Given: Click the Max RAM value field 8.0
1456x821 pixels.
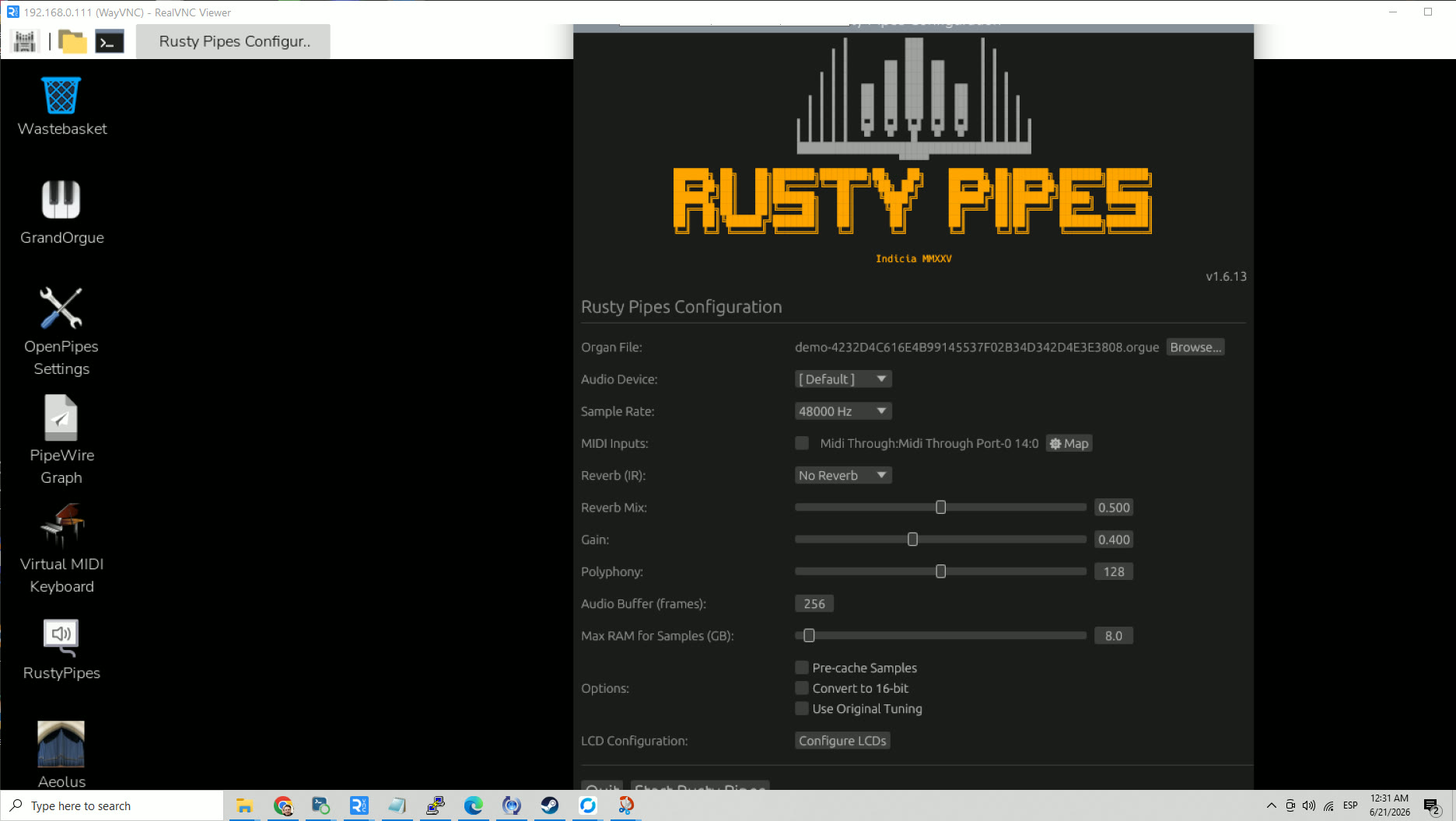Looking at the screenshot, I should point(1114,636).
